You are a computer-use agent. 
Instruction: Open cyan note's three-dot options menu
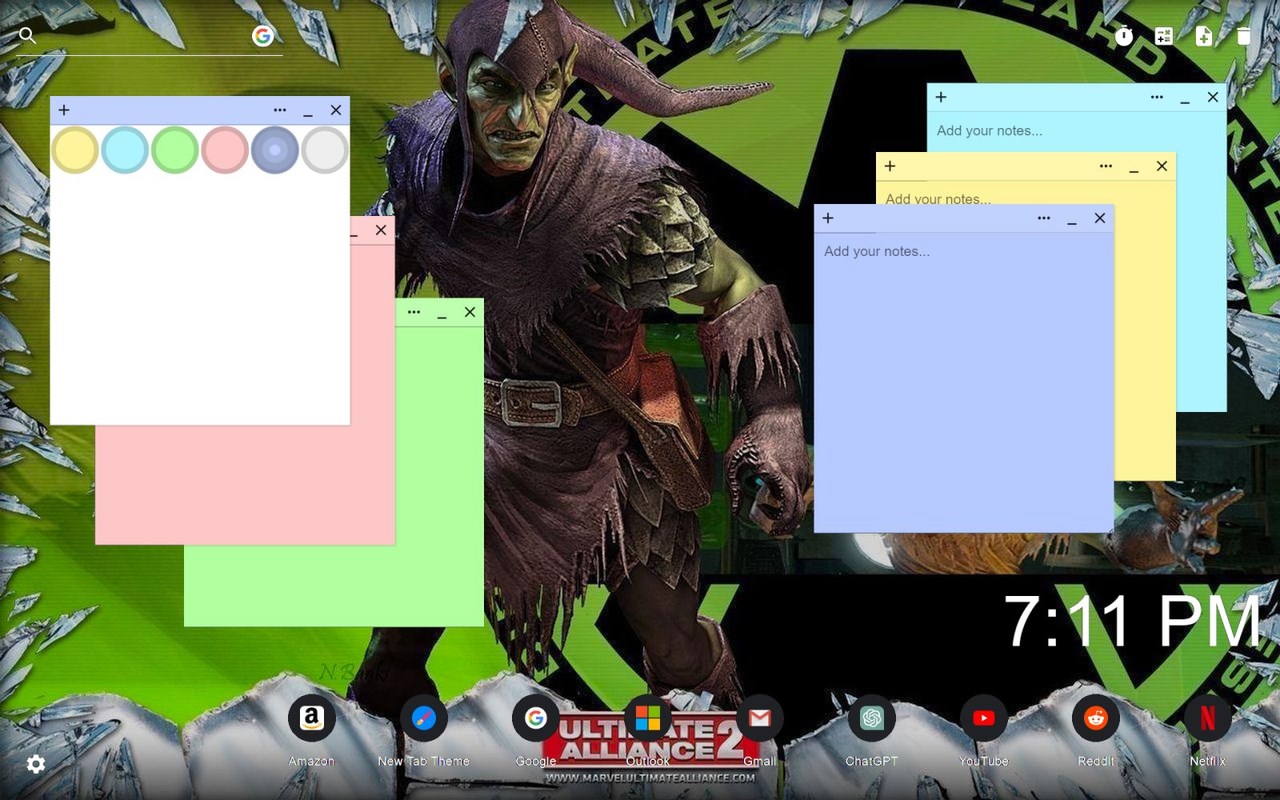tap(1157, 97)
